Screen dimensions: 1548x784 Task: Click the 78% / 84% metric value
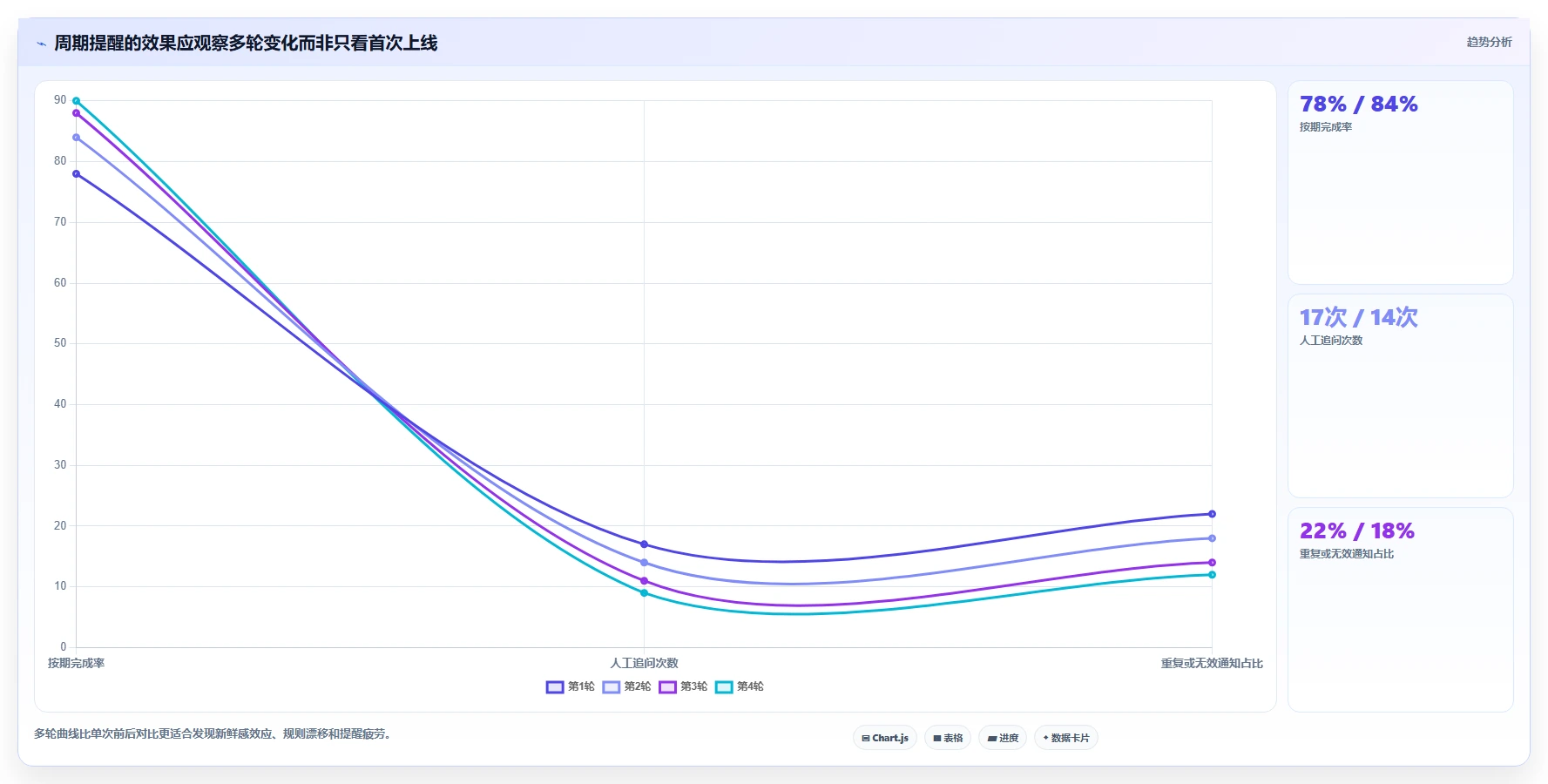[x=1359, y=105]
